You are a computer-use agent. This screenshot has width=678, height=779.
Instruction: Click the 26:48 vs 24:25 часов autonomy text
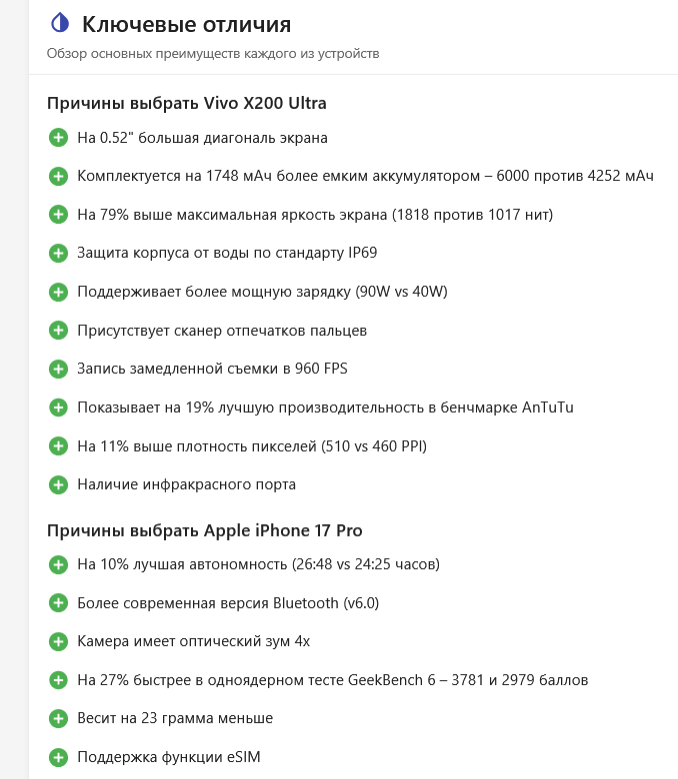(x=365, y=564)
